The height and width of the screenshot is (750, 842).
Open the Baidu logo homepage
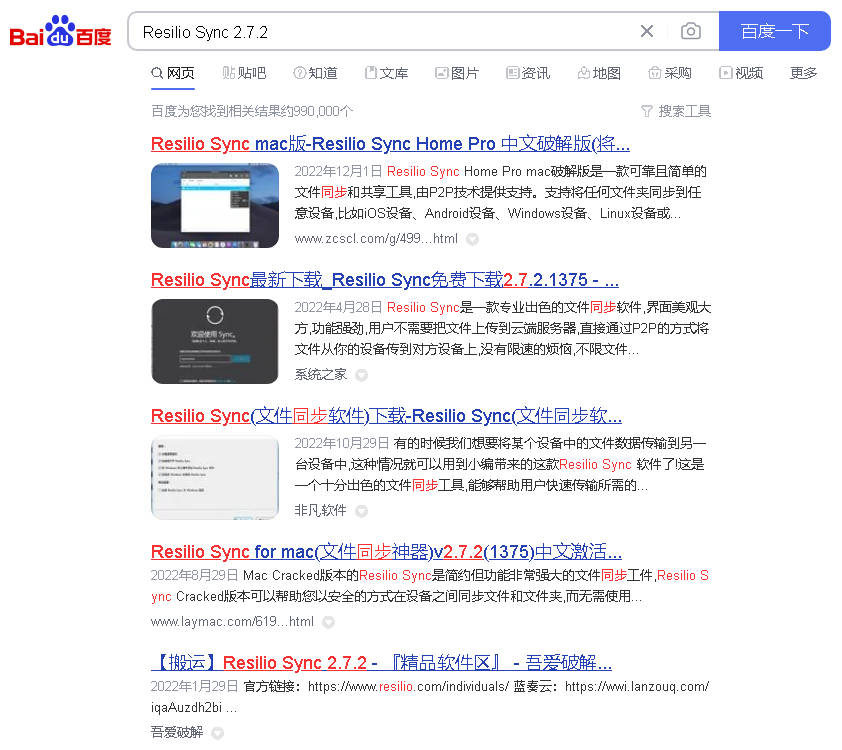(x=61, y=32)
